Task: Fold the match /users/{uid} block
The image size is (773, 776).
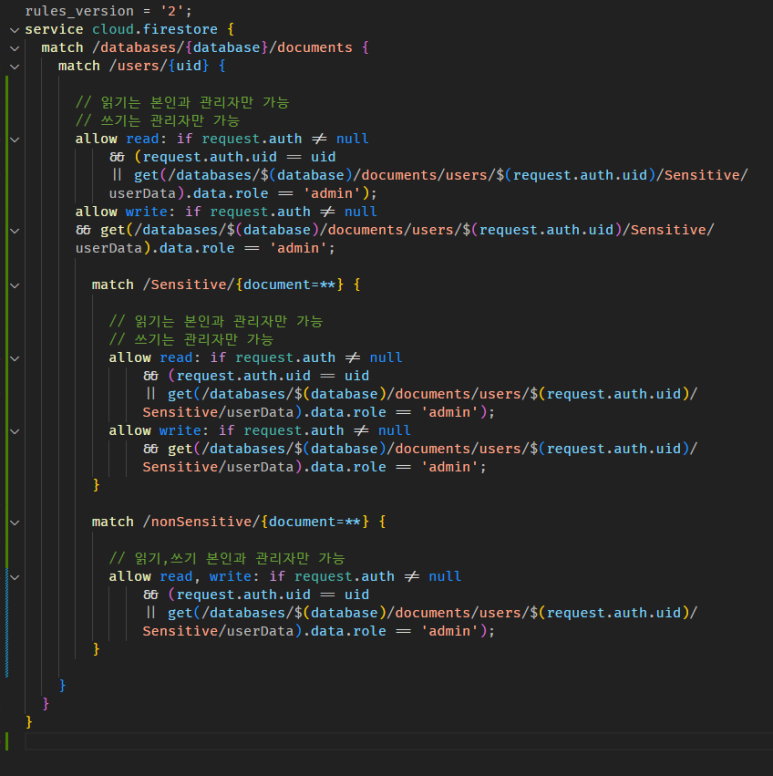Action: coord(14,67)
